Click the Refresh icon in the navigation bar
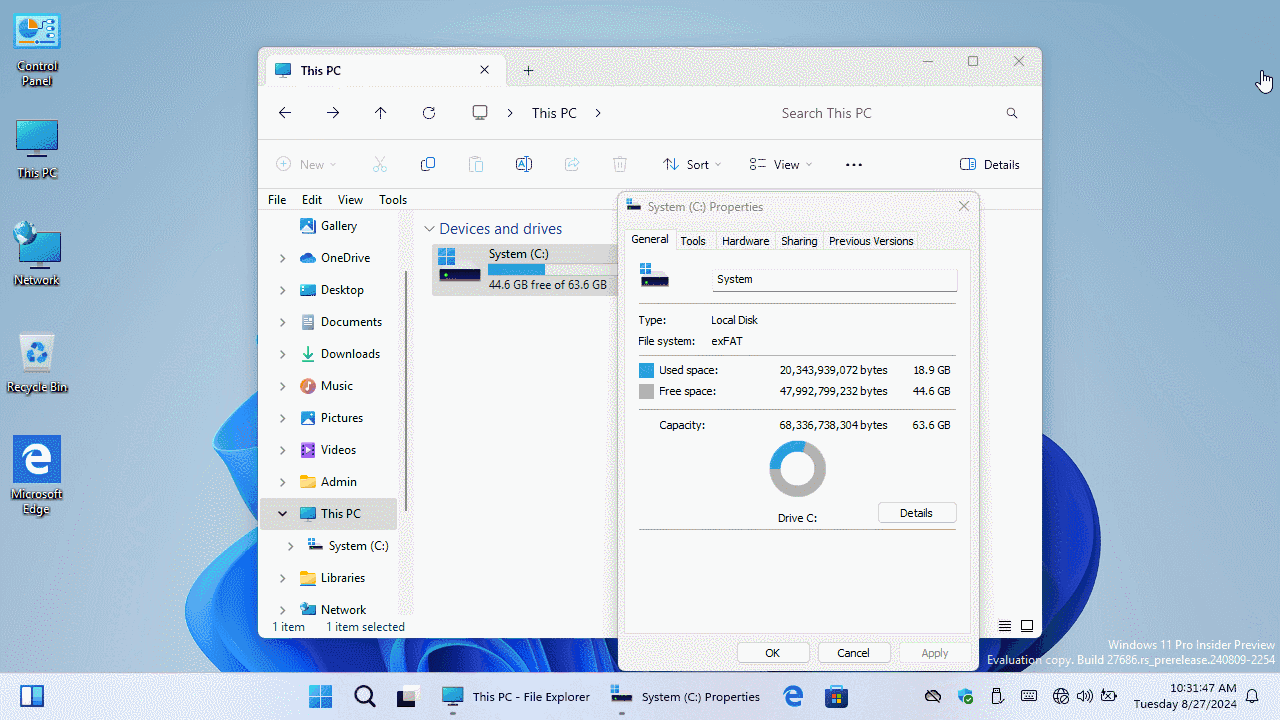 pyautogui.click(x=429, y=113)
